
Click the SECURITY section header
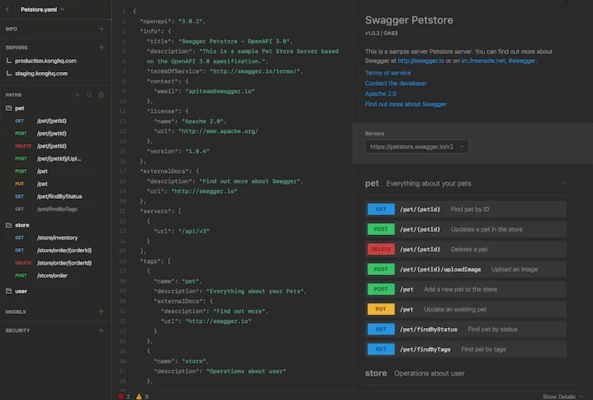[x=17, y=330]
